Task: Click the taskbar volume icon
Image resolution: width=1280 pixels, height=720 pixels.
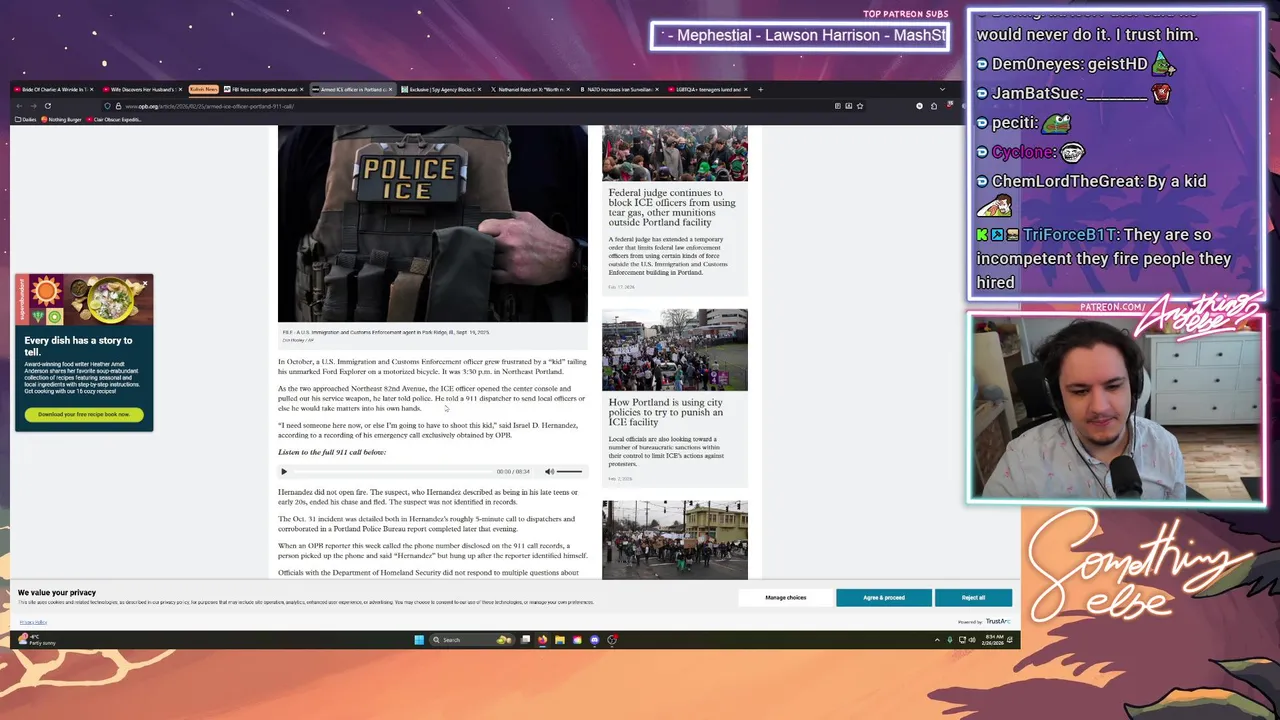Action: tap(971, 640)
